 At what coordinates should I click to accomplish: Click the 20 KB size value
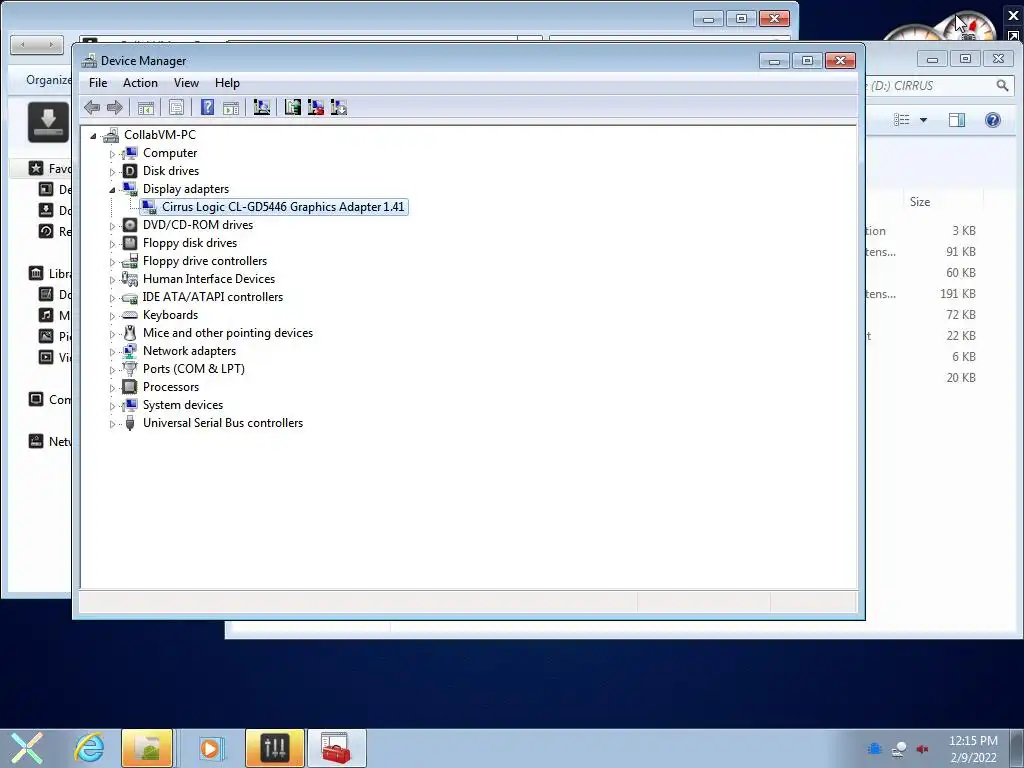click(x=961, y=377)
